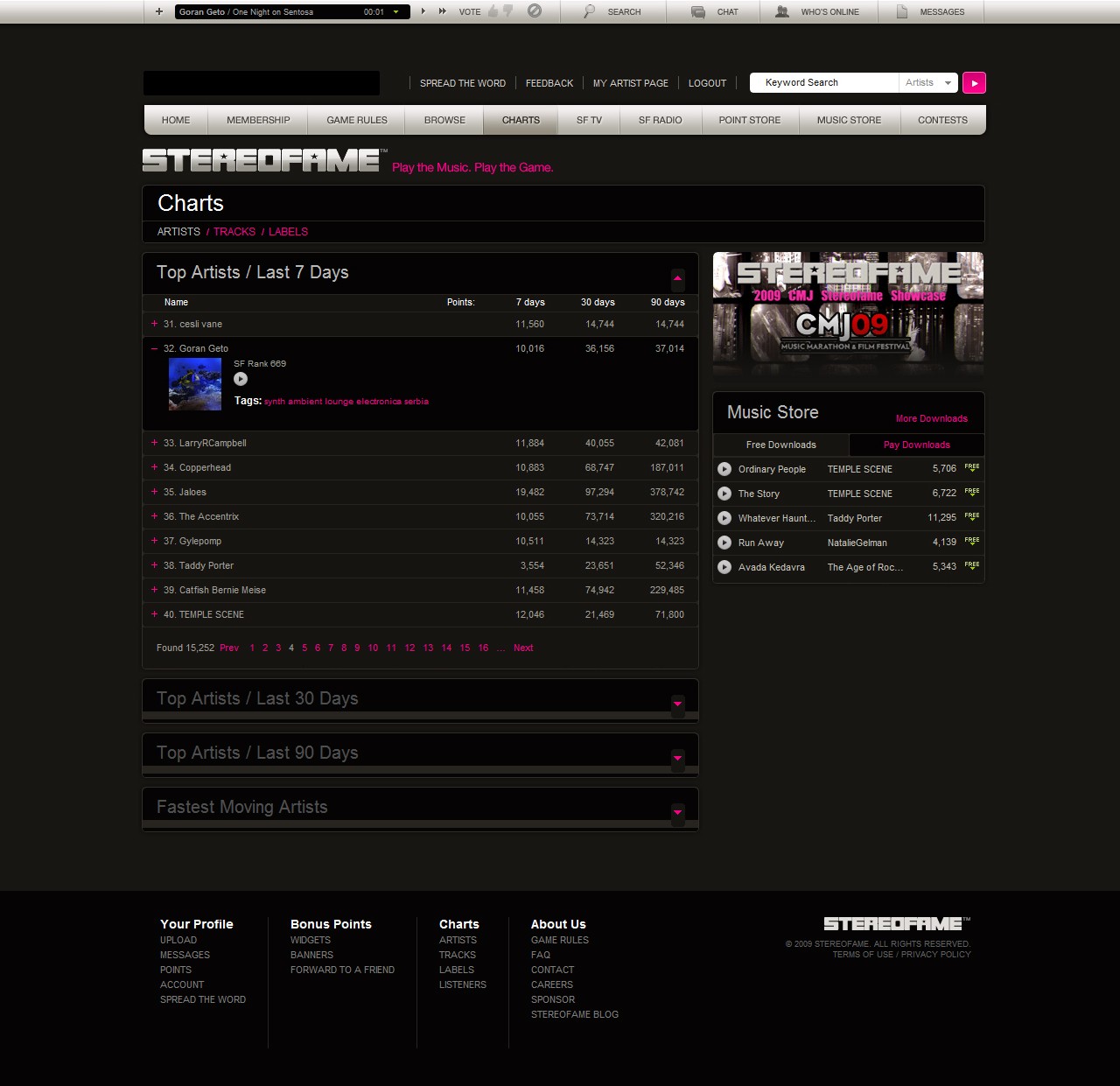
Task: Open the Game Rules navigation tab
Action: coord(357,120)
